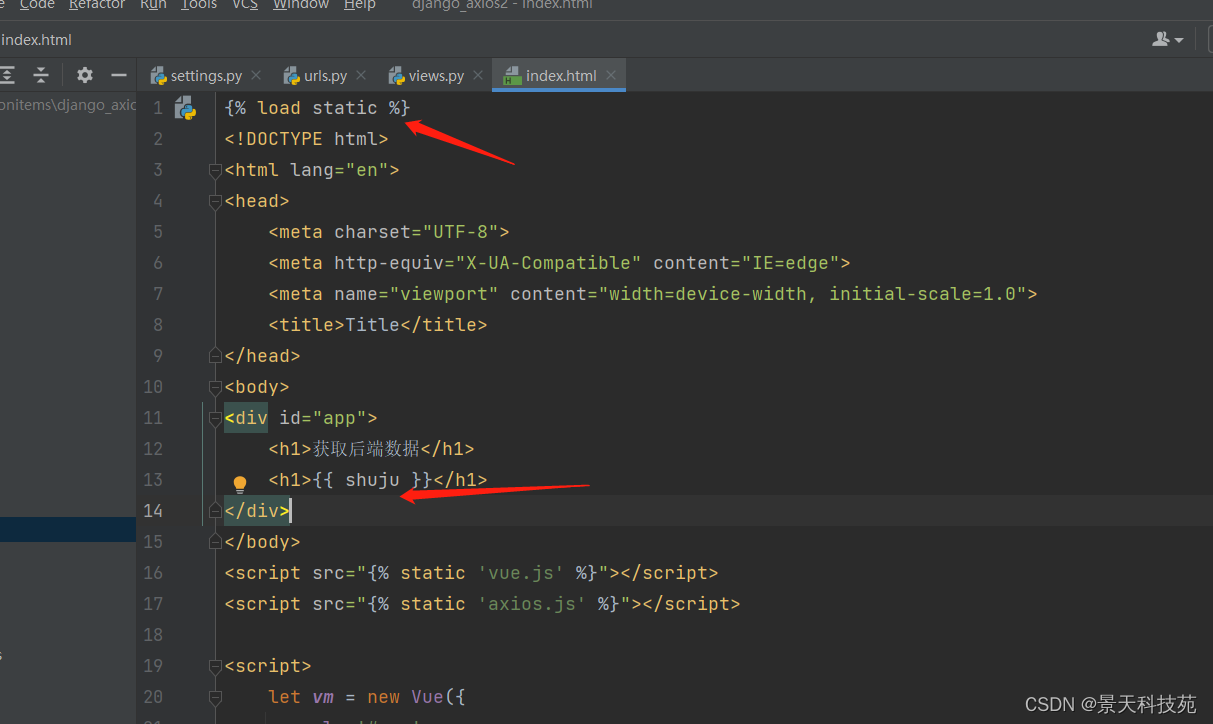Click the viewport content width string

(x=812, y=294)
